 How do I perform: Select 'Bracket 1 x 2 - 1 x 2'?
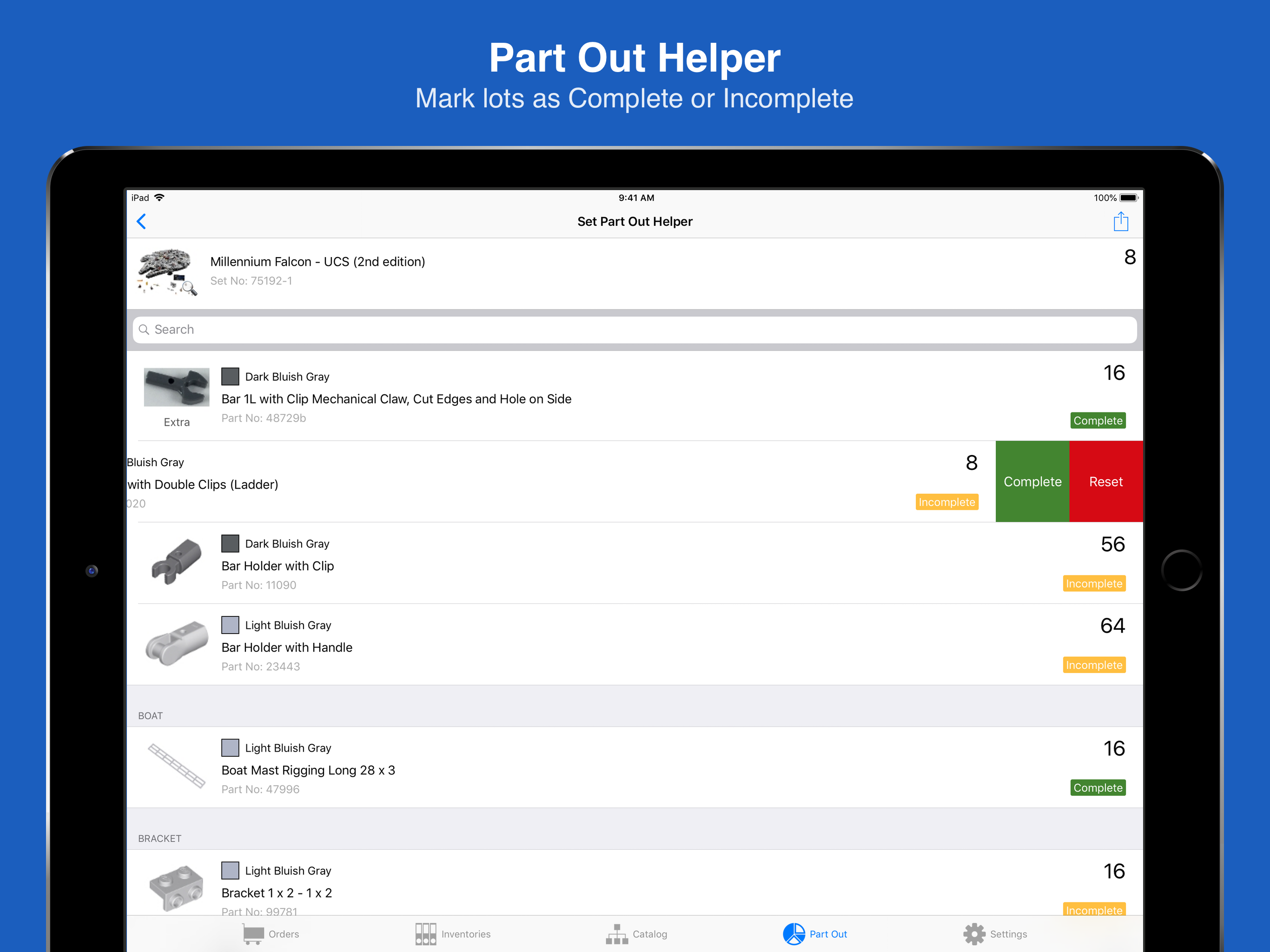[x=277, y=893]
